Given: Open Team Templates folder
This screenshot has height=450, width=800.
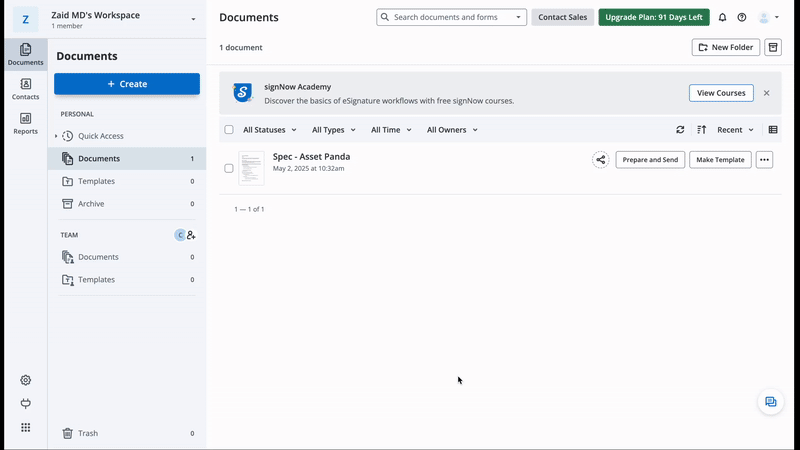Looking at the screenshot, I should pyautogui.click(x=127, y=280).
